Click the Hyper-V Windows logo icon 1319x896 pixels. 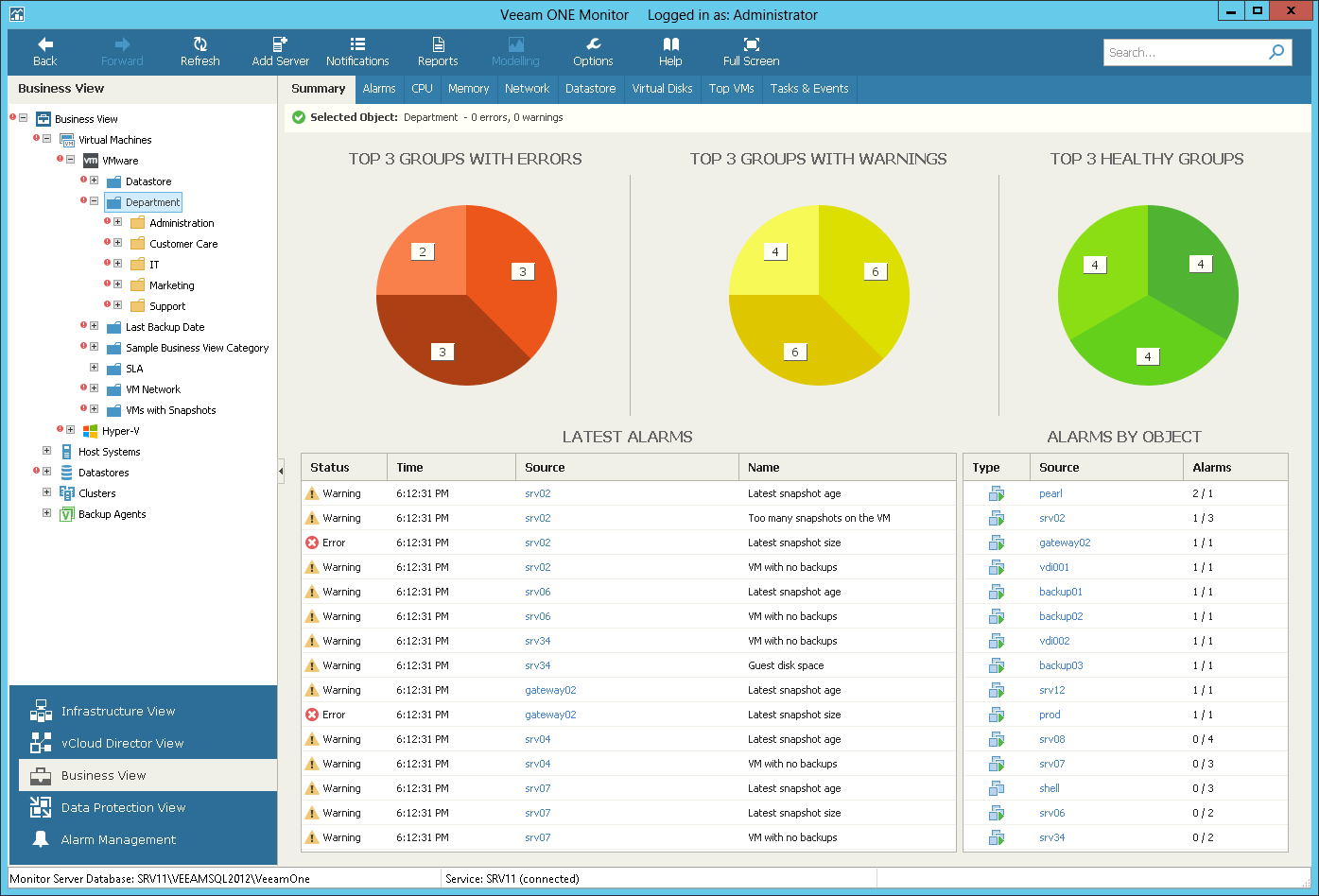pyautogui.click(x=90, y=431)
